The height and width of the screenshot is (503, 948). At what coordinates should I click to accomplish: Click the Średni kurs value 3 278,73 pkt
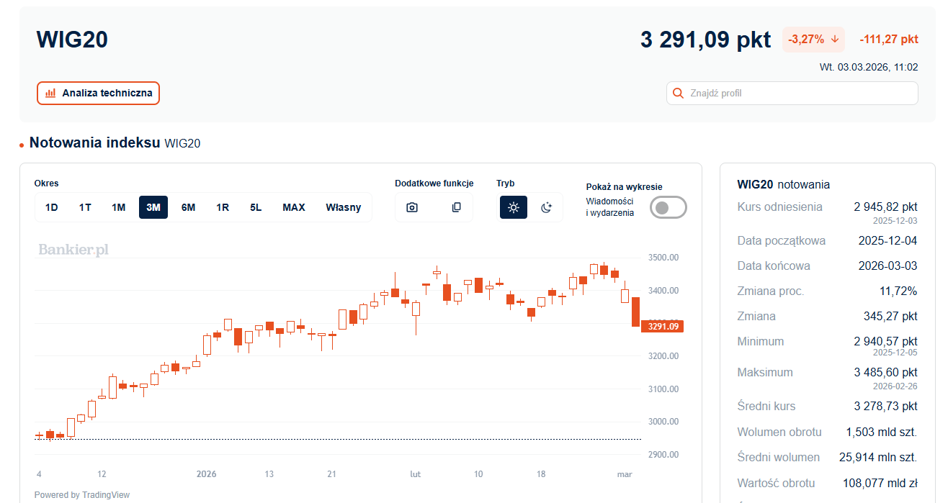tap(885, 406)
